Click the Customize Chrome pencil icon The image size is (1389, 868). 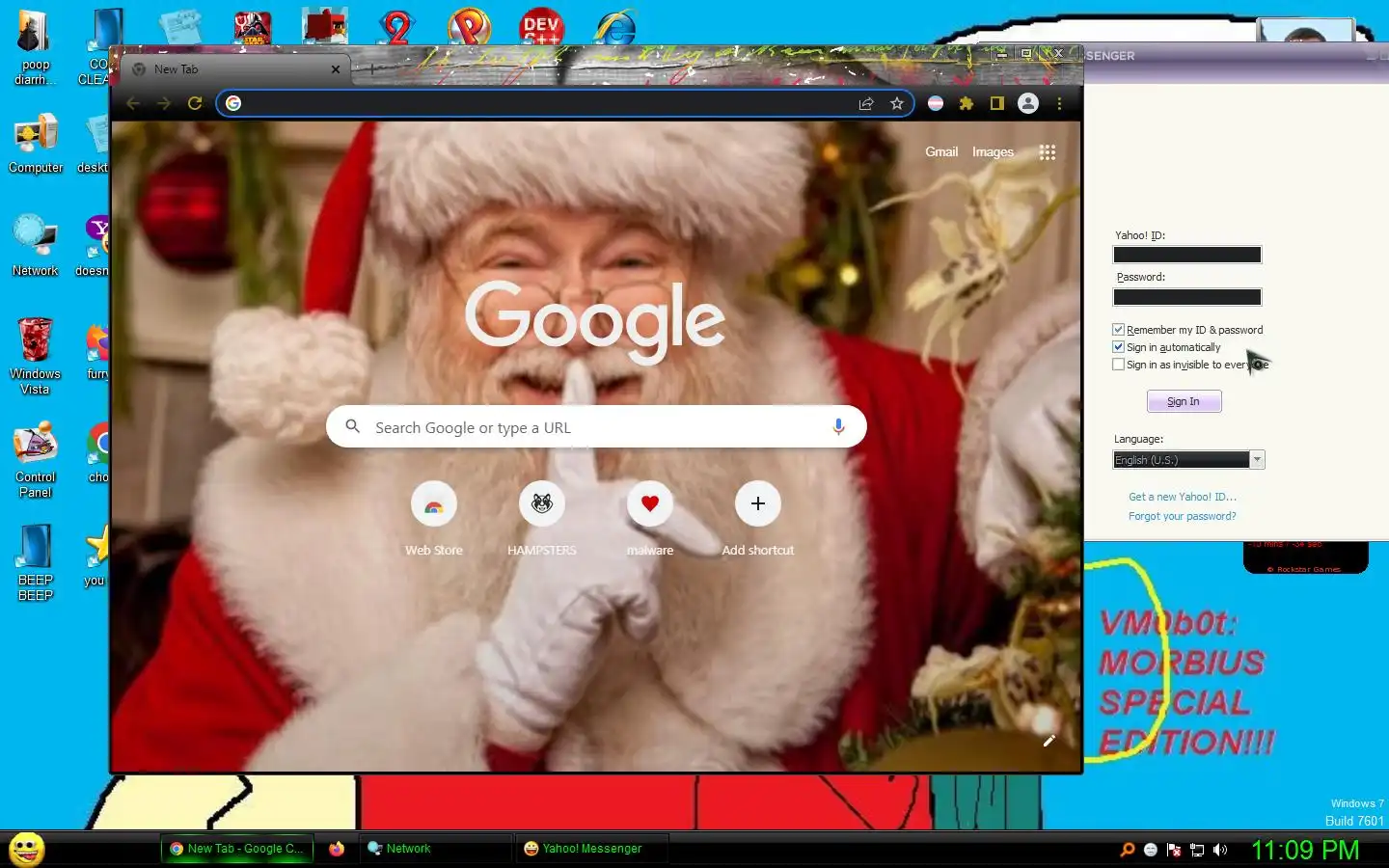(1049, 741)
